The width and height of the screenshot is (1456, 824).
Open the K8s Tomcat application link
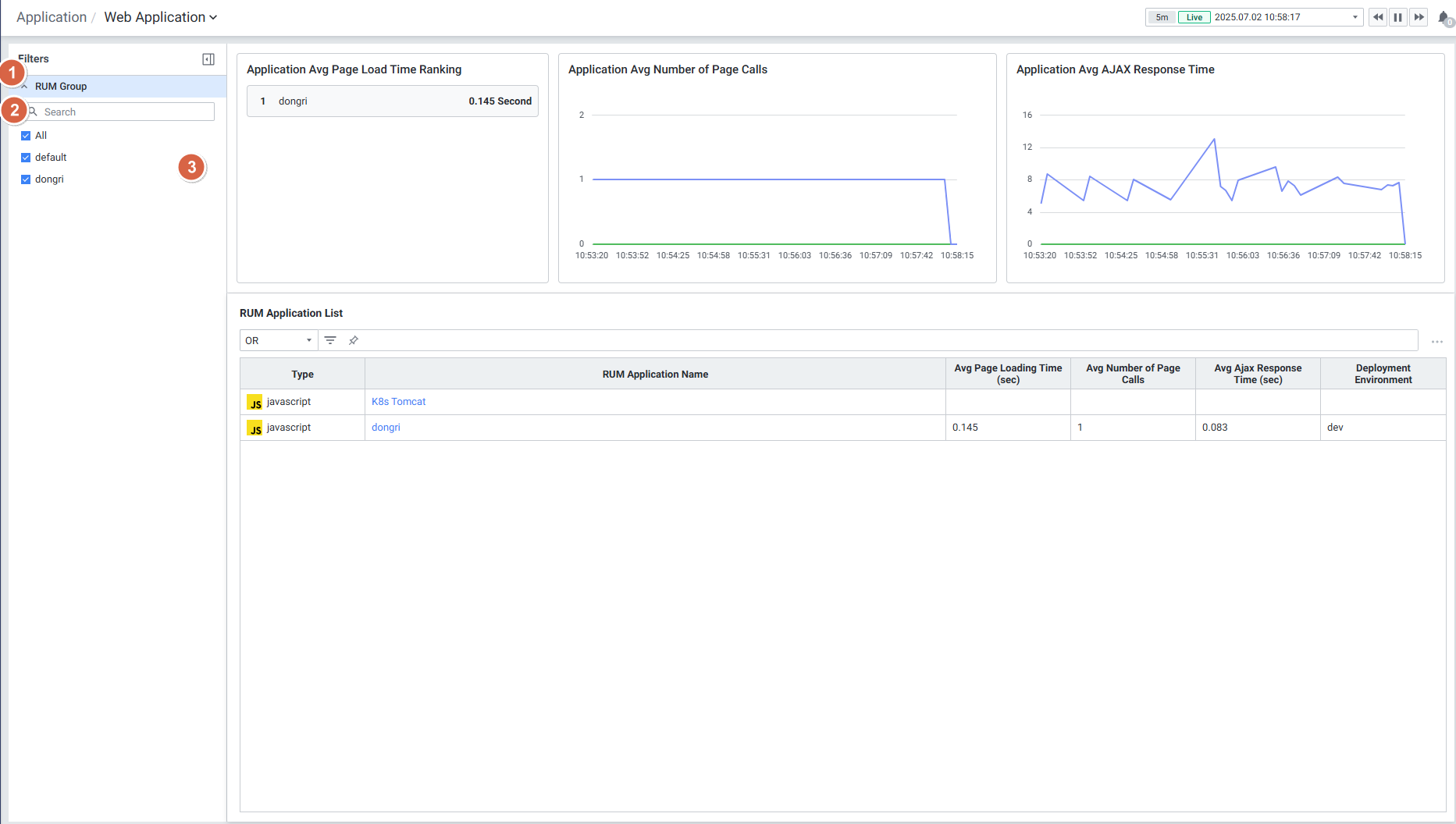tap(398, 402)
